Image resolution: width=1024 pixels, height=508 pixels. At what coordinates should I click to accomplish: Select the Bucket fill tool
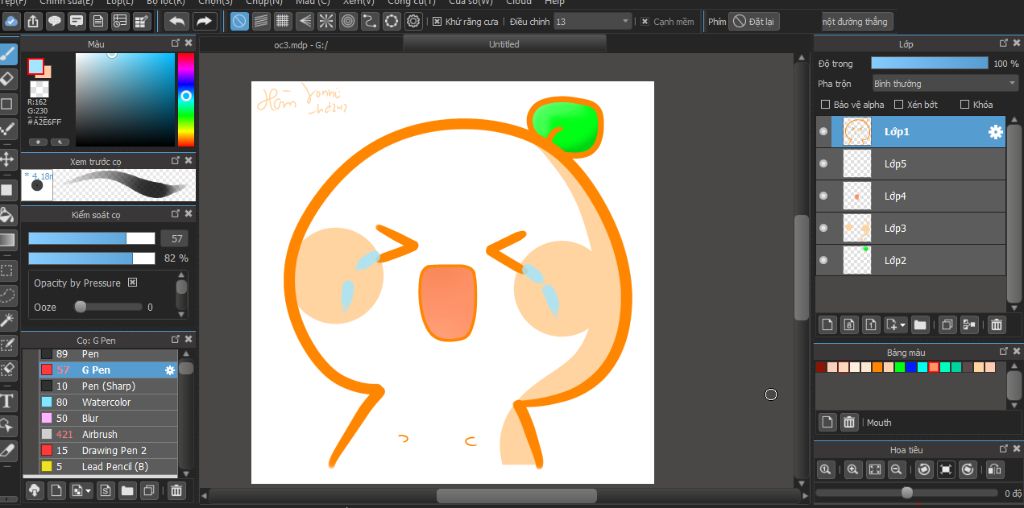pyautogui.click(x=8, y=215)
